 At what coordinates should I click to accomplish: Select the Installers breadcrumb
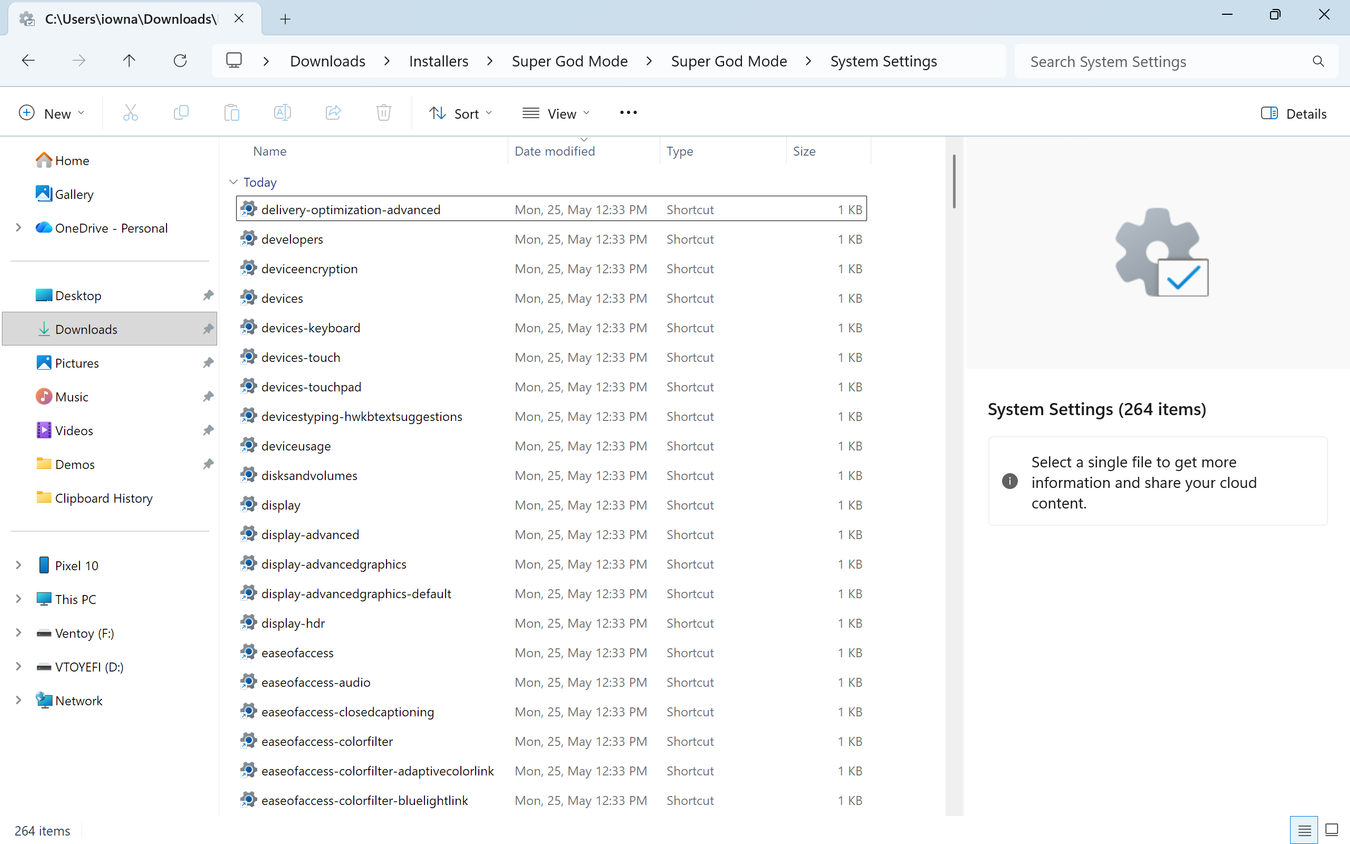click(x=439, y=61)
